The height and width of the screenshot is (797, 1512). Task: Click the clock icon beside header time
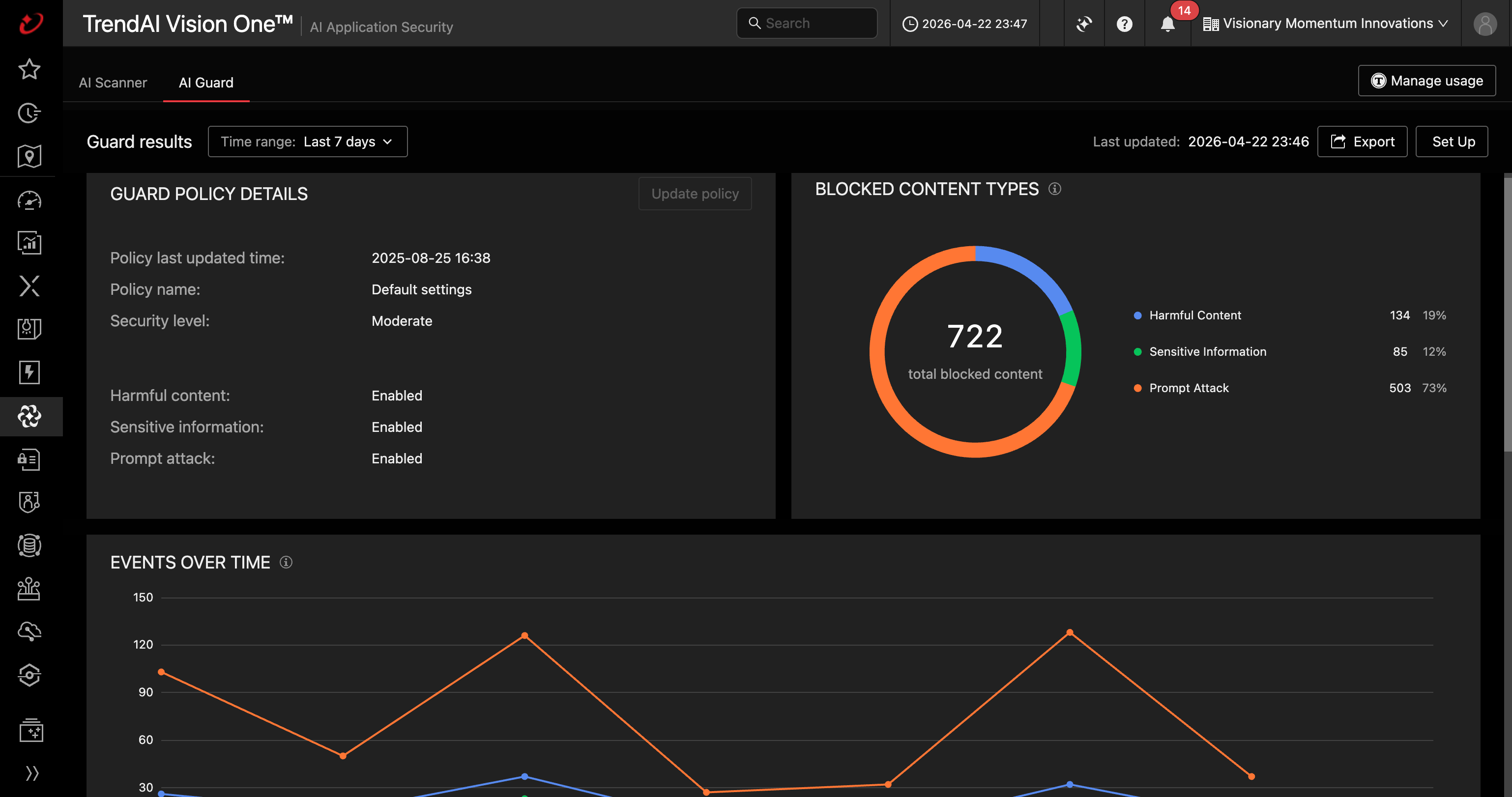pyautogui.click(x=909, y=24)
